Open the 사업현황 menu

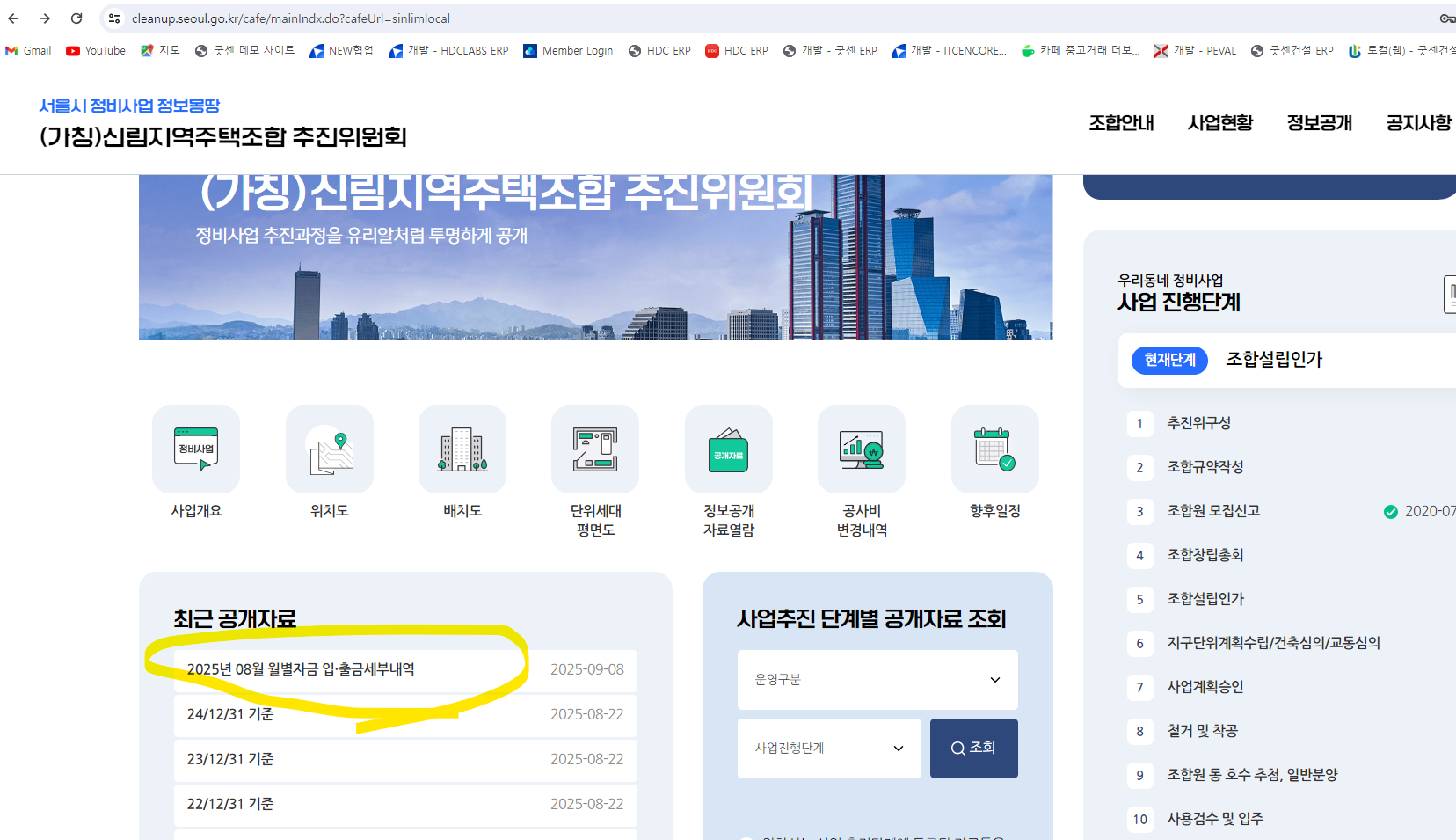[x=1220, y=123]
